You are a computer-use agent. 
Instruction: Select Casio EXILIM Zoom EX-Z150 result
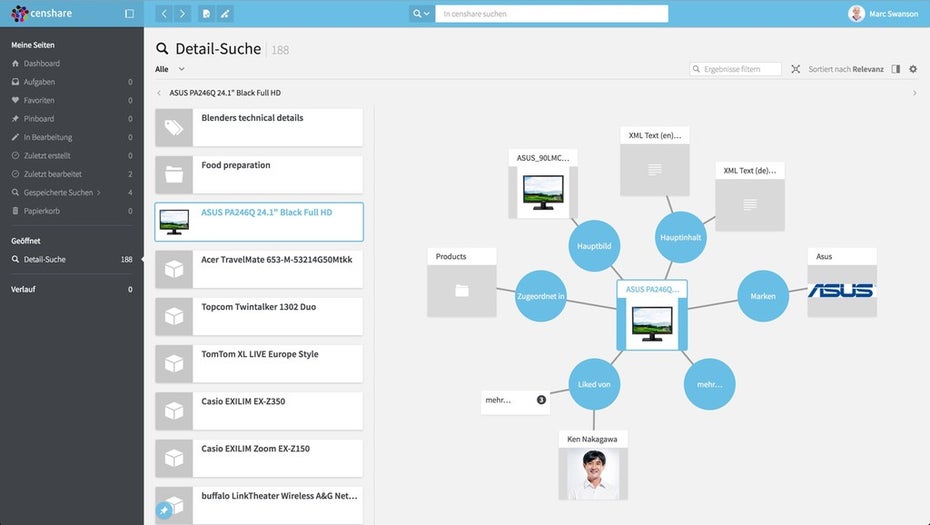point(259,458)
